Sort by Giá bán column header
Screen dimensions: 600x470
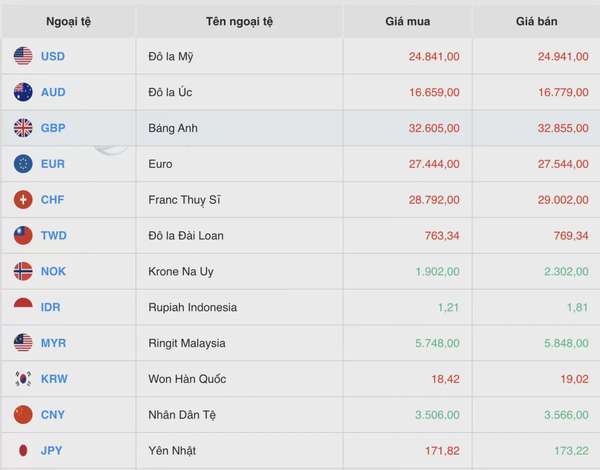536,21
